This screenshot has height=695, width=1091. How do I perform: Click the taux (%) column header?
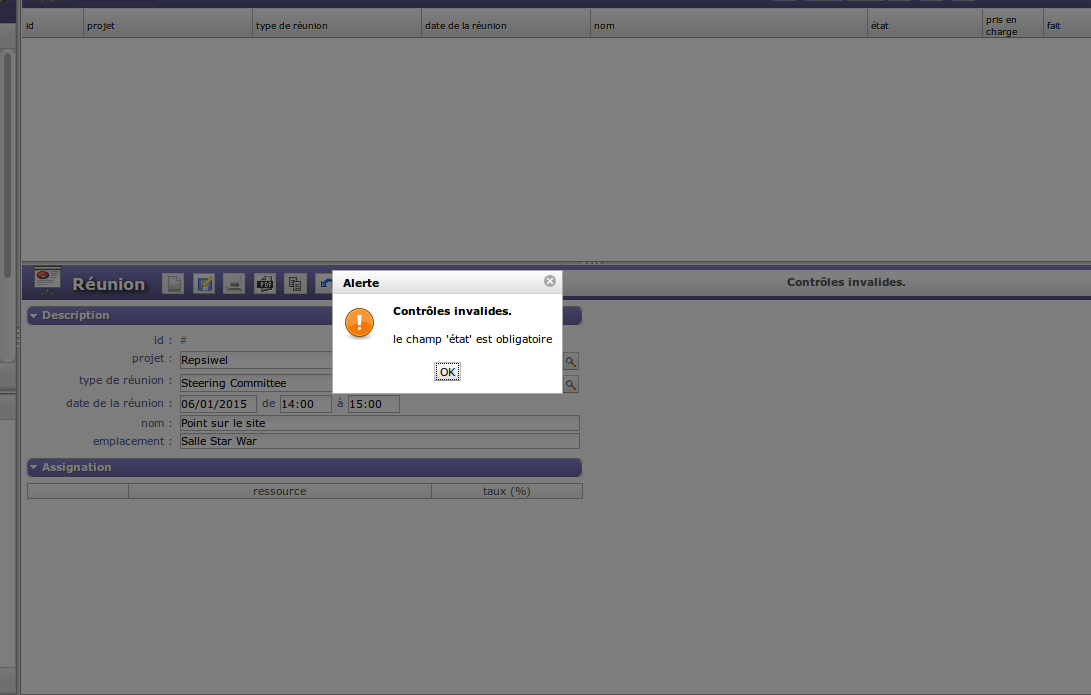click(x=507, y=491)
